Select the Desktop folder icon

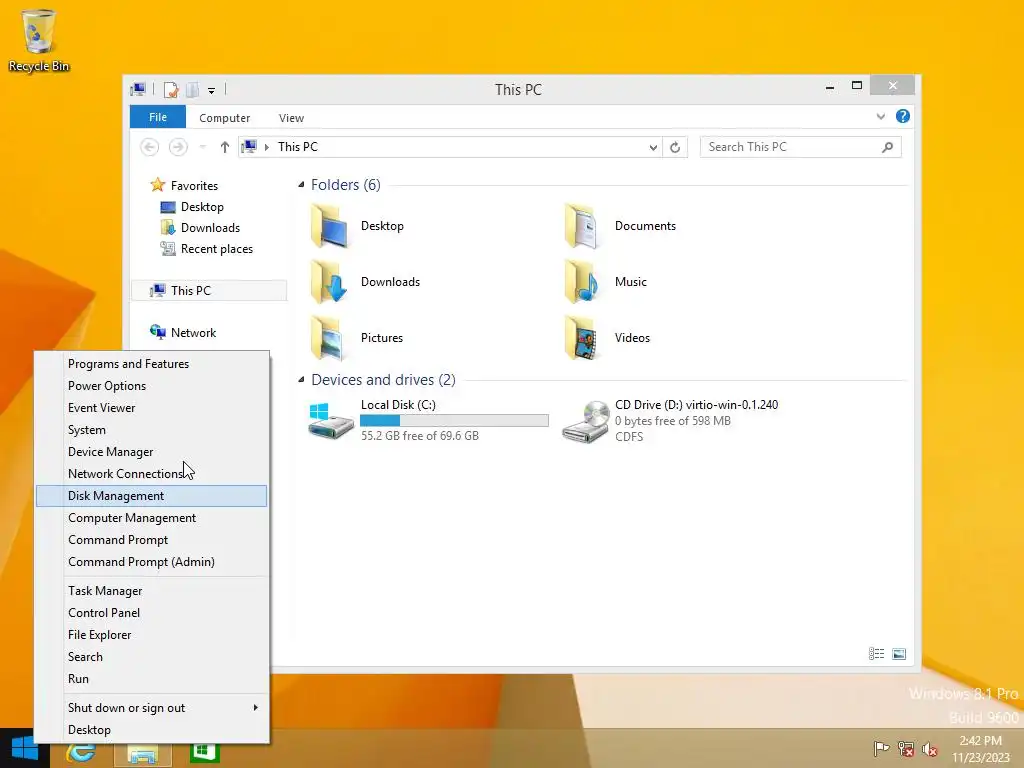point(328,226)
